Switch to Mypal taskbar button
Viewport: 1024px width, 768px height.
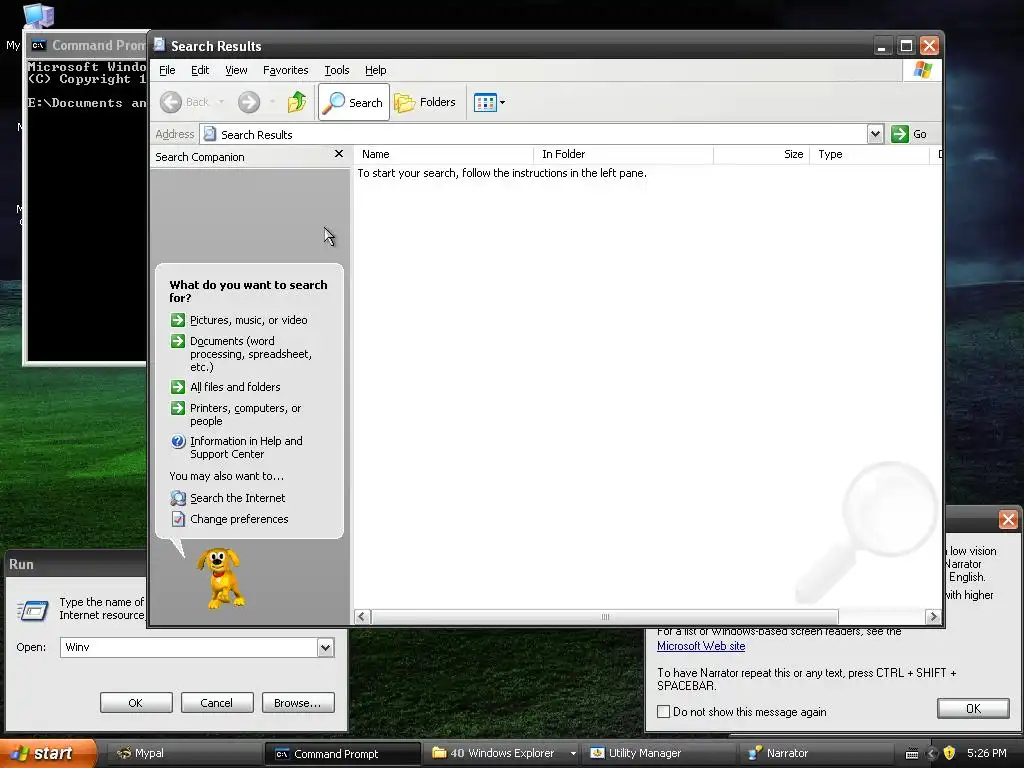pos(183,753)
